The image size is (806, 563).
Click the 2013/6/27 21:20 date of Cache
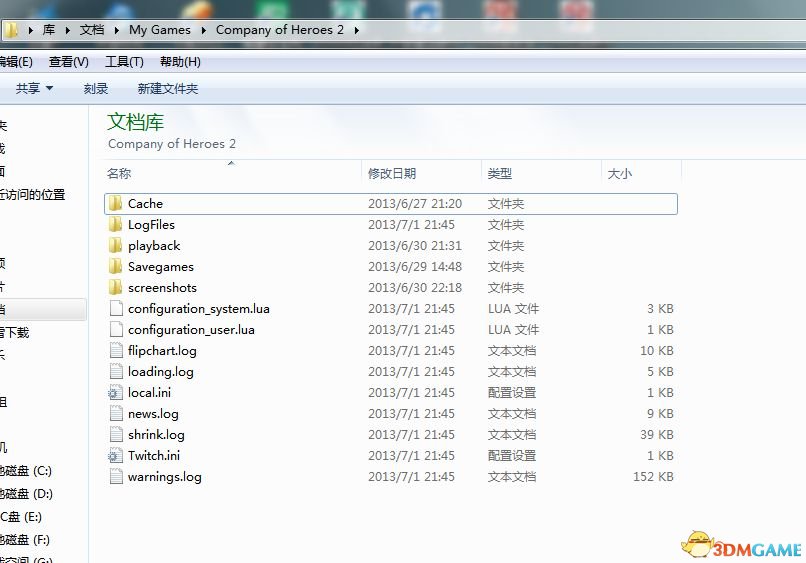click(x=415, y=204)
